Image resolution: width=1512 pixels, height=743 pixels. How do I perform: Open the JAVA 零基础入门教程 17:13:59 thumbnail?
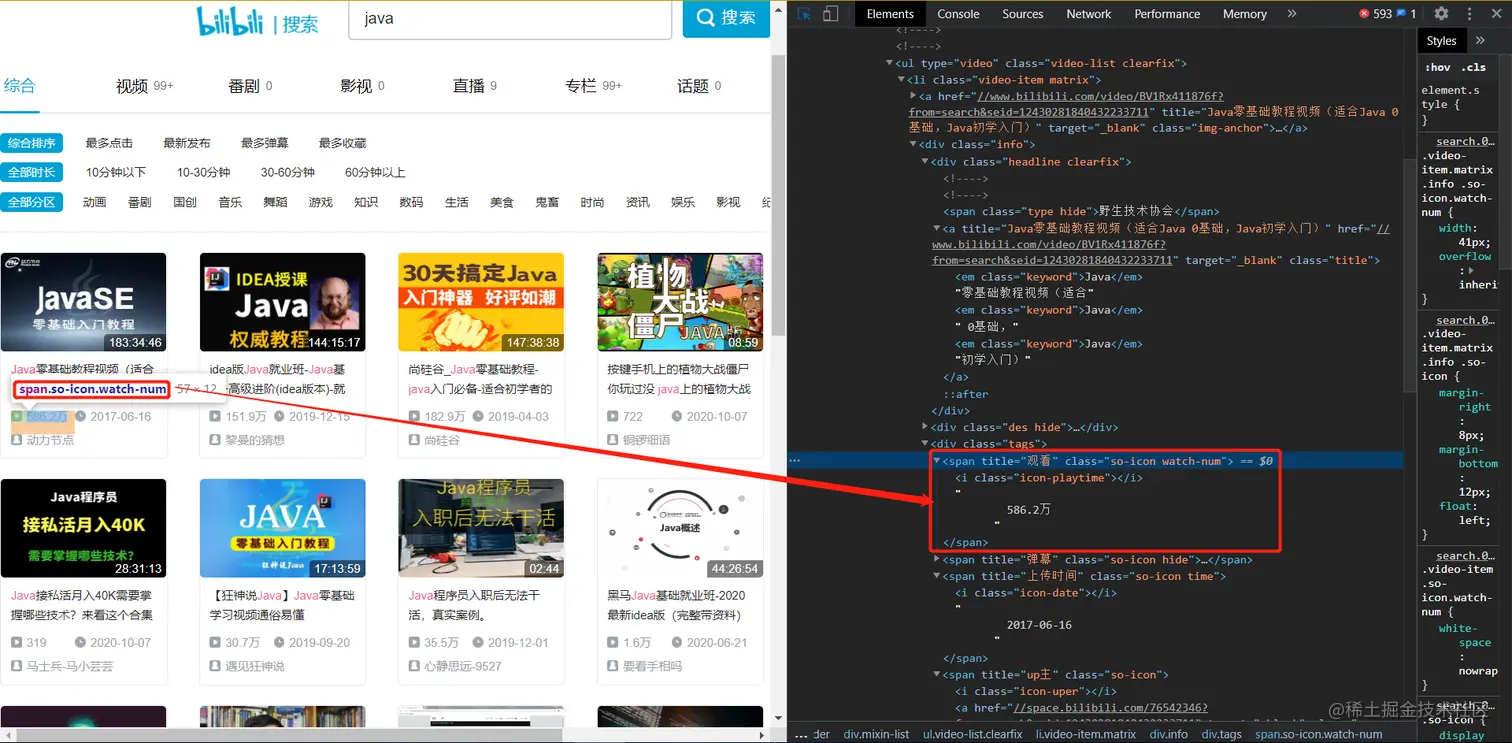pos(282,528)
